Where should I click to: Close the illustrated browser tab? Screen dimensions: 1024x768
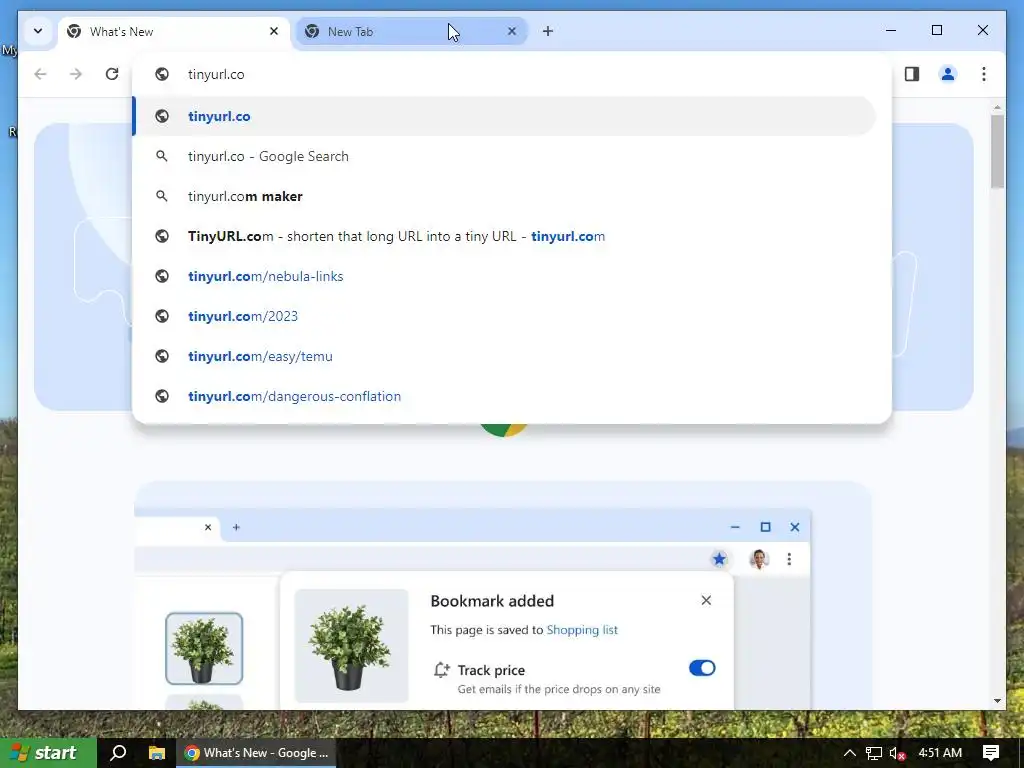pyautogui.click(x=208, y=527)
